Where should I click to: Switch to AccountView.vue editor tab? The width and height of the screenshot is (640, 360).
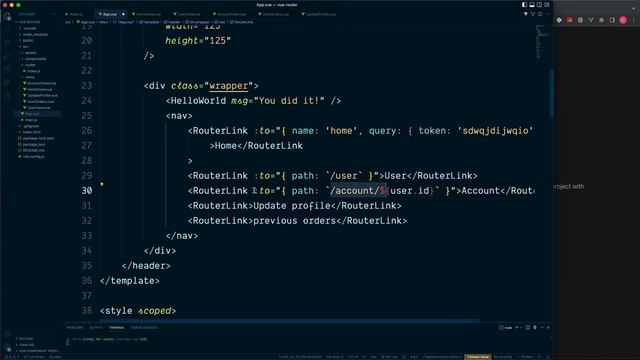pos(231,14)
